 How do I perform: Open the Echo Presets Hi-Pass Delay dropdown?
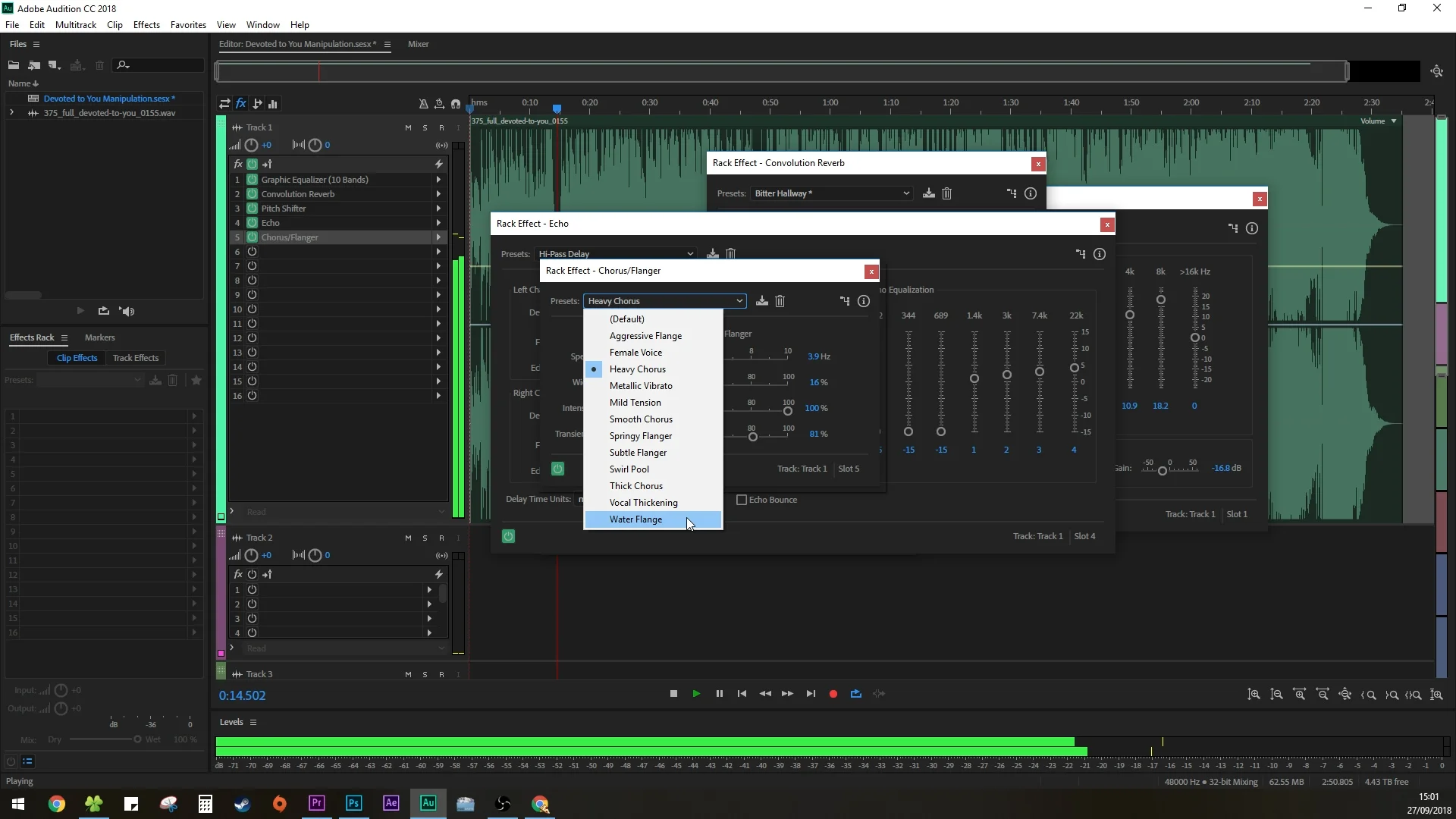coord(615,254)
